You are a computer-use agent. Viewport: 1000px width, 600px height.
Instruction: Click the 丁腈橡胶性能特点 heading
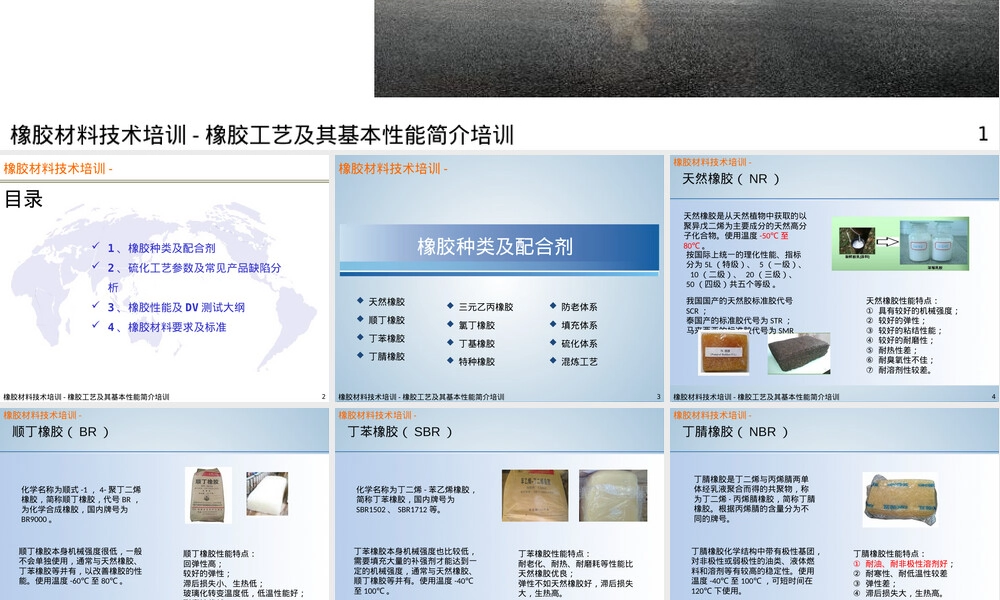click(889, 553)
